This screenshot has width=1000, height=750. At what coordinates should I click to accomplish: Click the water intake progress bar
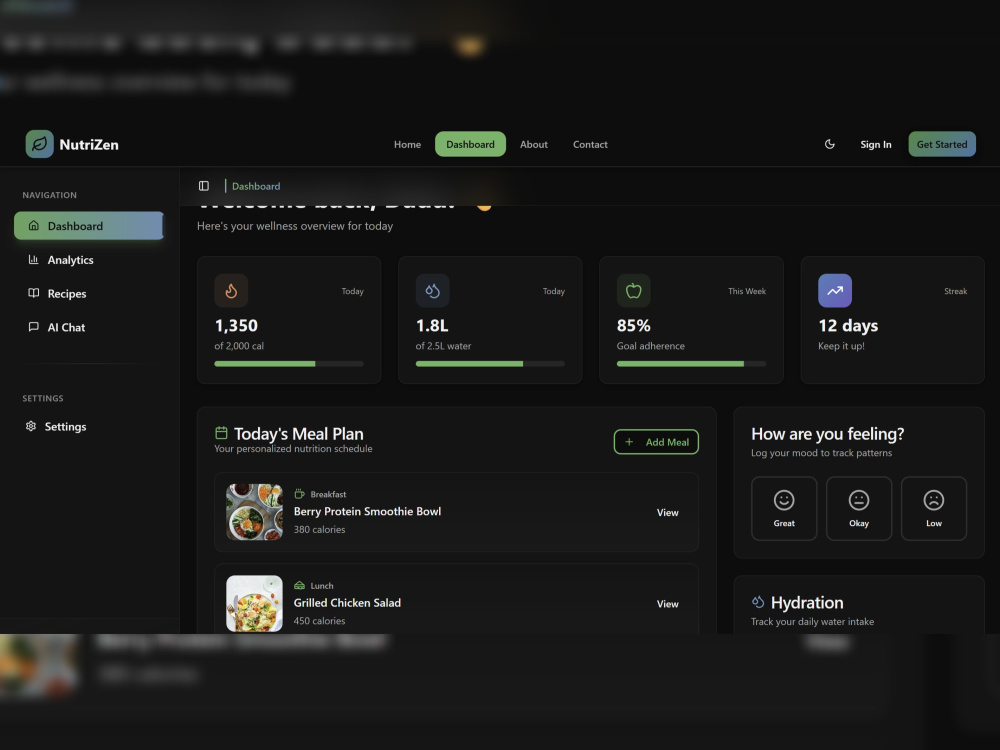click(x=490, y=364)
